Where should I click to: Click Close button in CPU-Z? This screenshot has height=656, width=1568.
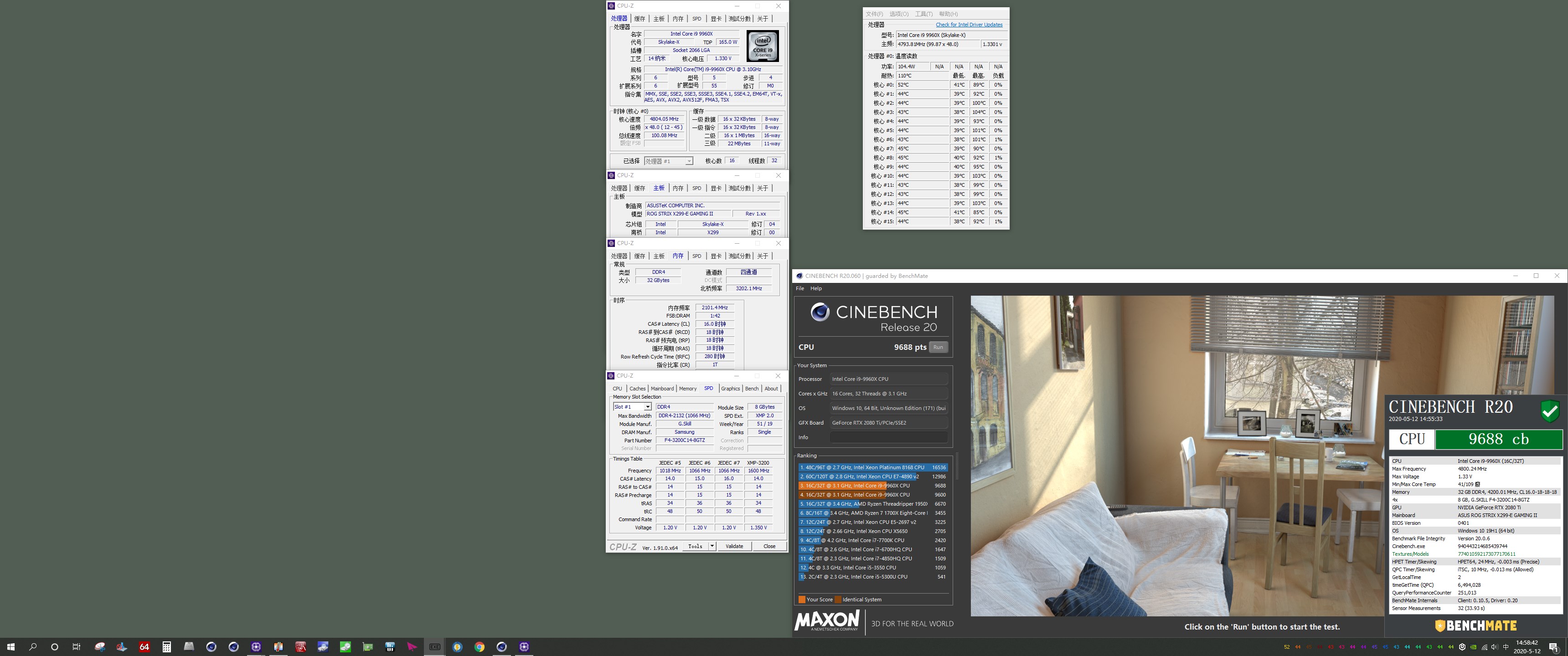click(769, 547)
